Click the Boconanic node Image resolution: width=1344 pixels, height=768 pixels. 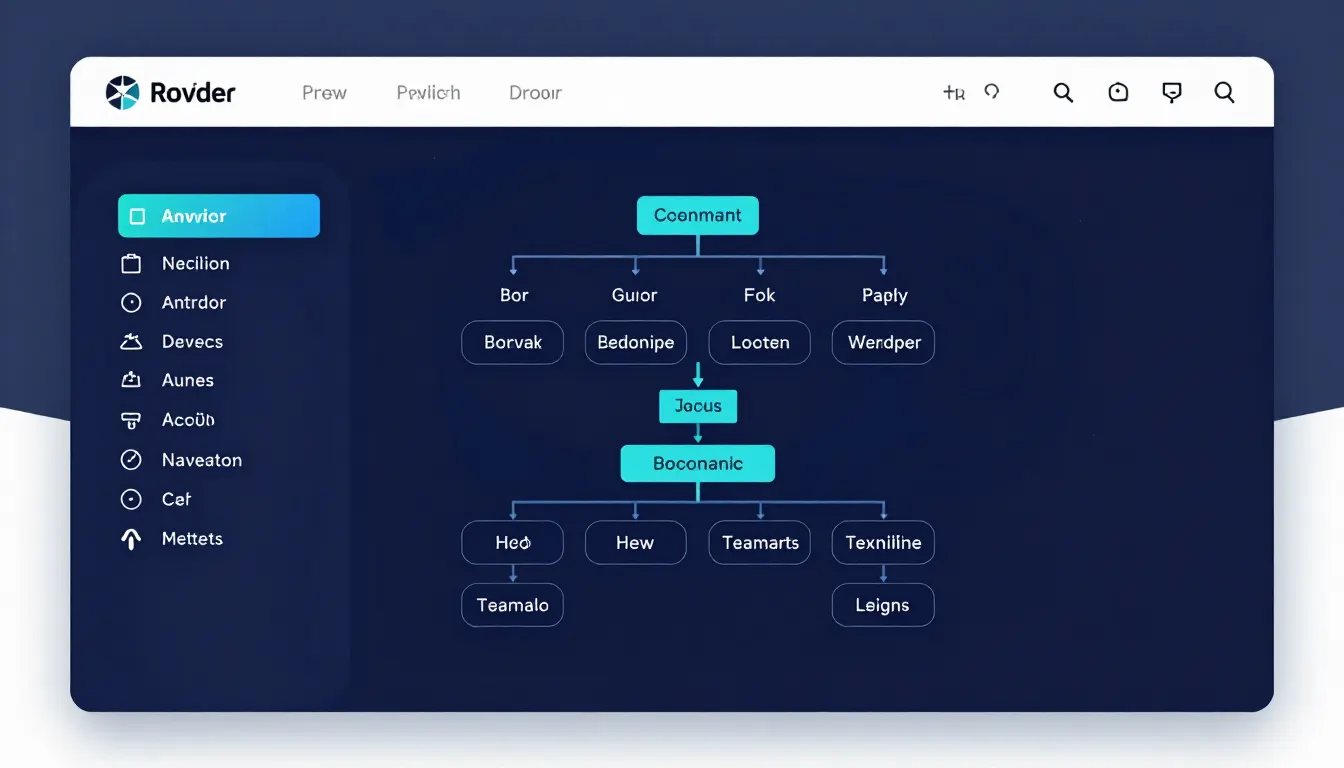click(x=698, y=464)
